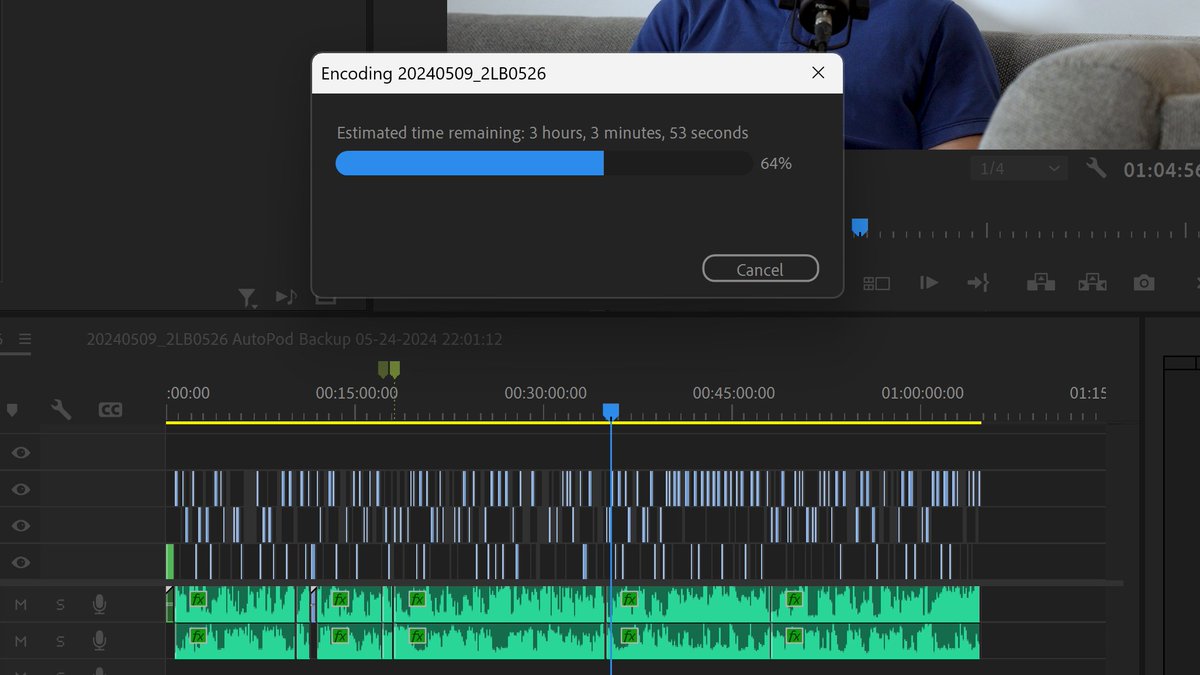Hide track V1 output with its eye toggle

click(x=20, y=562)
